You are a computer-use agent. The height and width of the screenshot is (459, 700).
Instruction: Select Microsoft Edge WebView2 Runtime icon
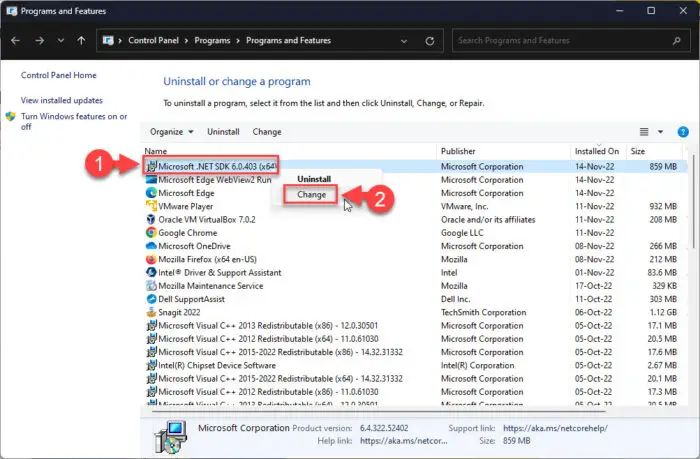[x=151, y=179]
